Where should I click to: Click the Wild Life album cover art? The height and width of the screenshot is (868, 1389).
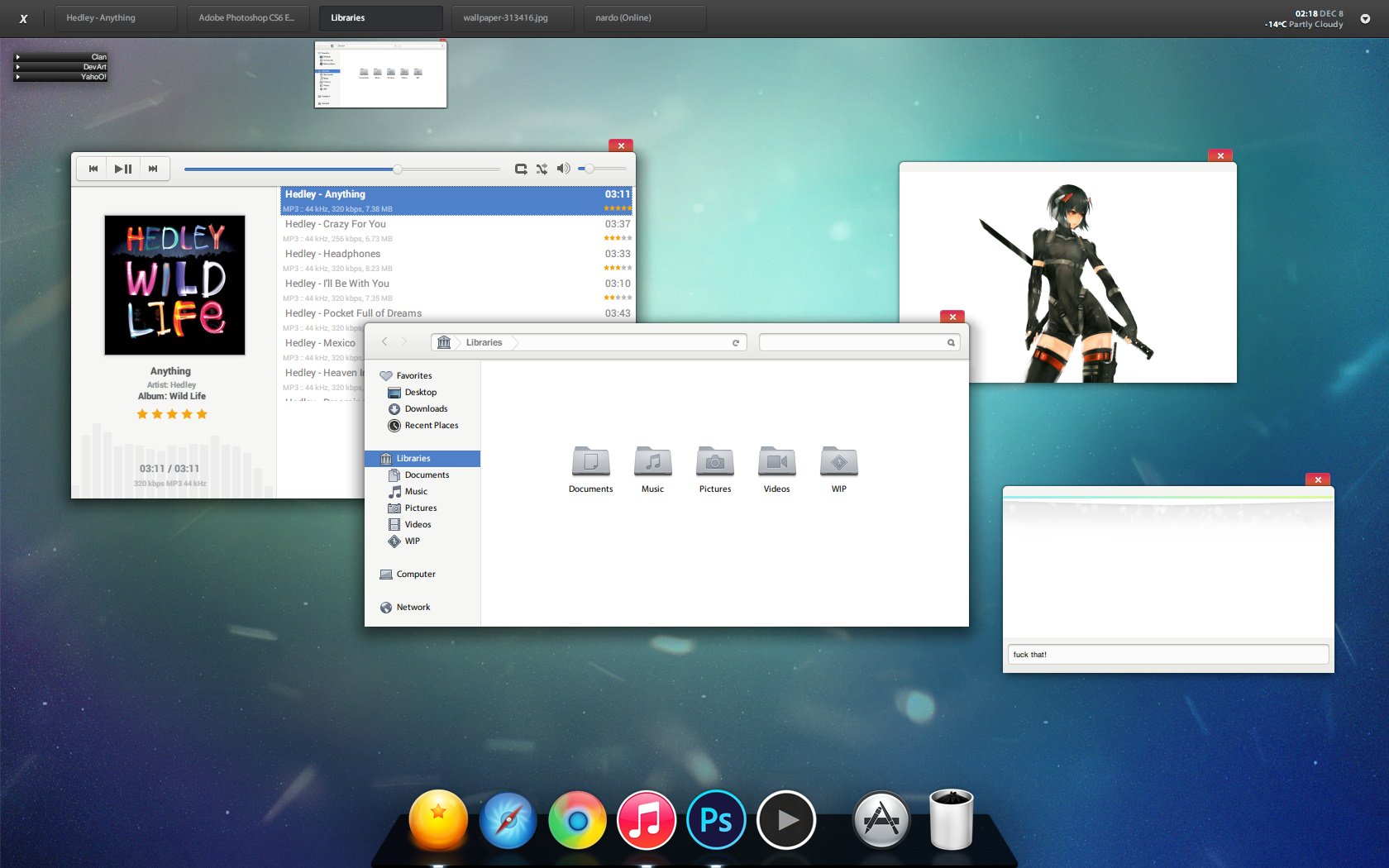pyautogui.click(x=174, y=285)
